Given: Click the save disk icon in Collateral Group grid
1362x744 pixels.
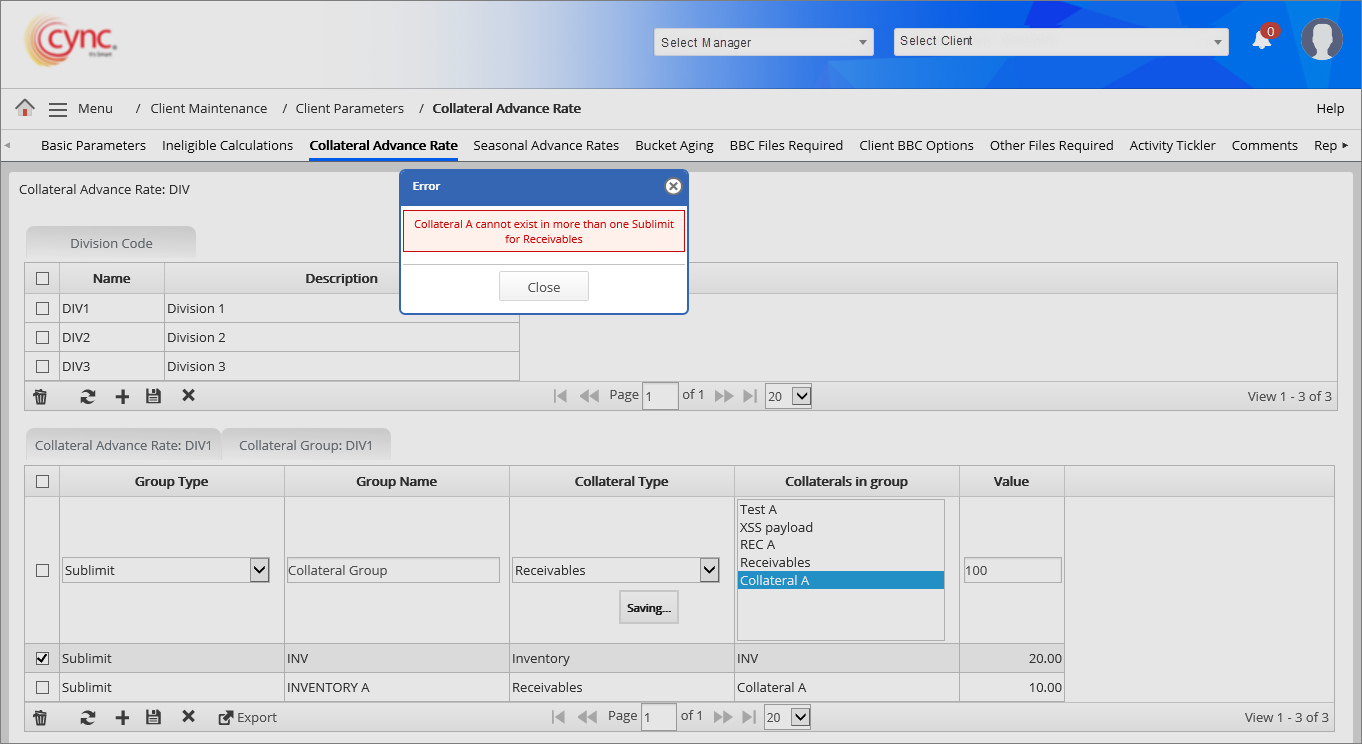Looking at the screenshot, I should pos(153,717).
